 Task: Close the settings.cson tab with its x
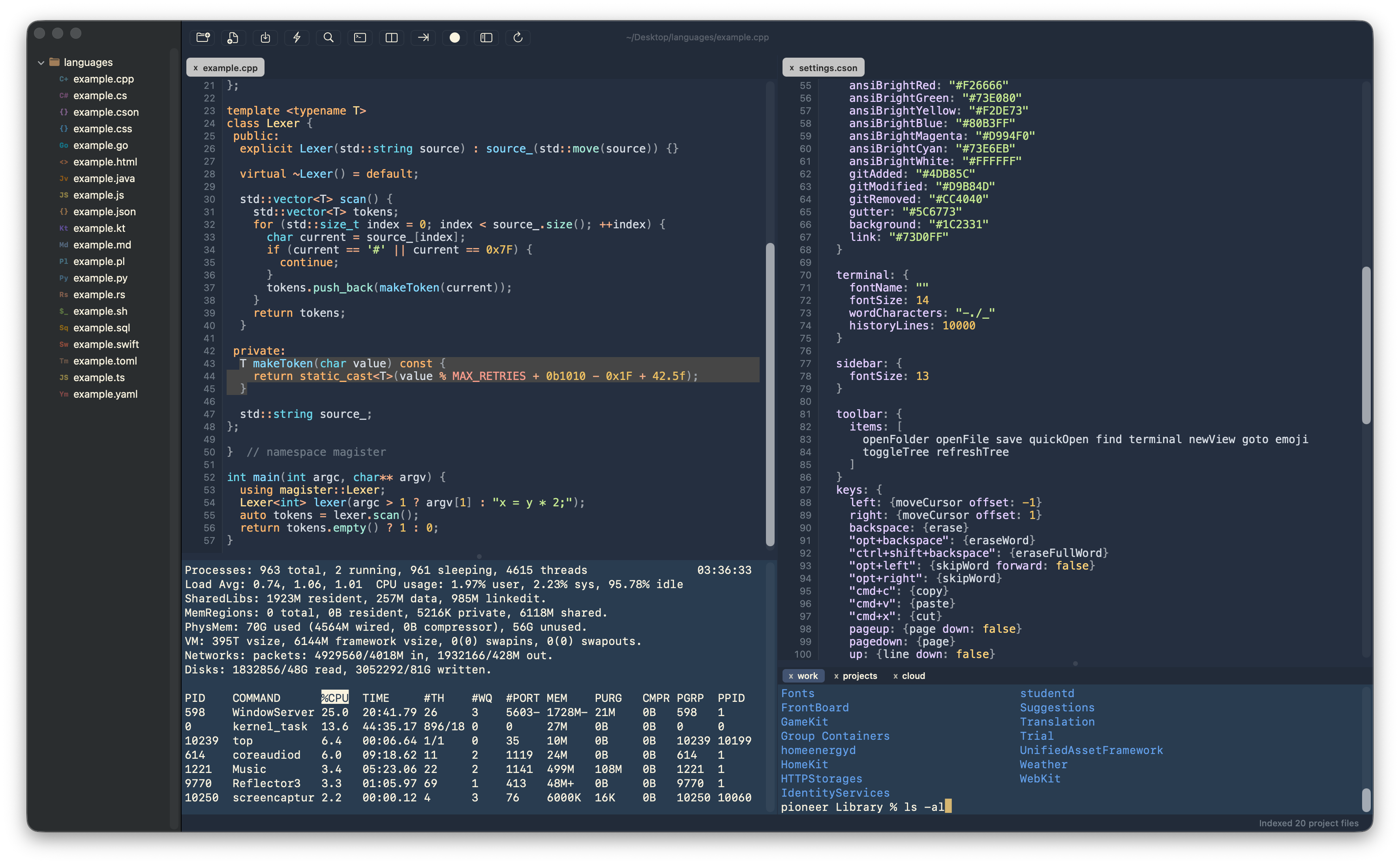click(792, 68)
